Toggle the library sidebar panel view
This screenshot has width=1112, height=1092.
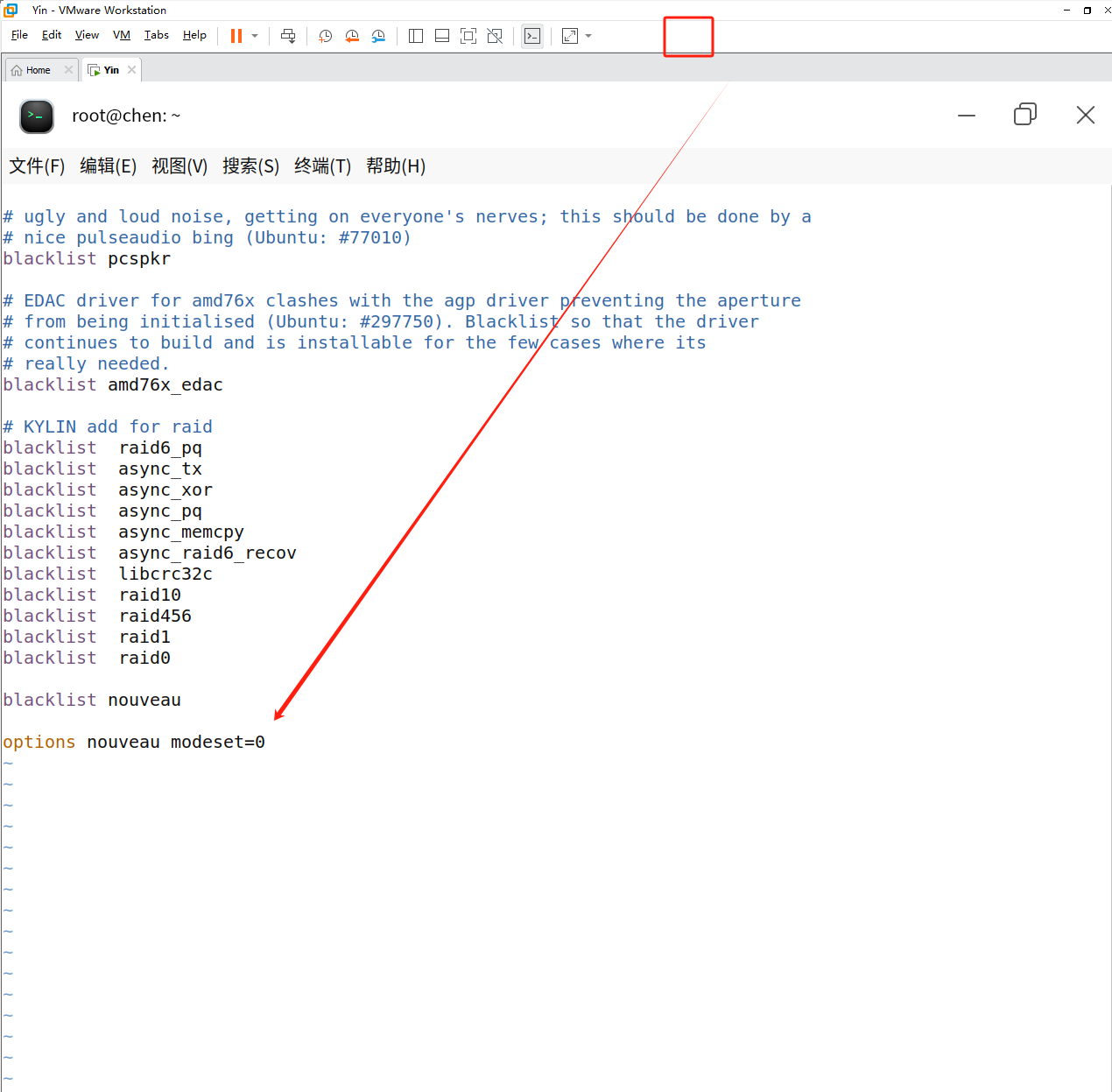(x=416, y=36)
